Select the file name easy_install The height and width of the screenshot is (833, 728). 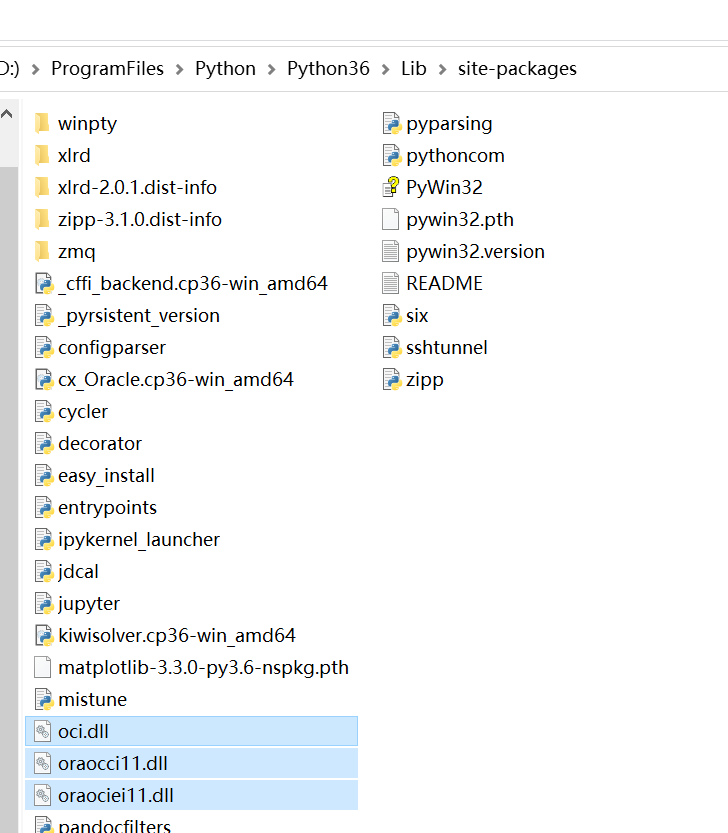coord(106,475)
